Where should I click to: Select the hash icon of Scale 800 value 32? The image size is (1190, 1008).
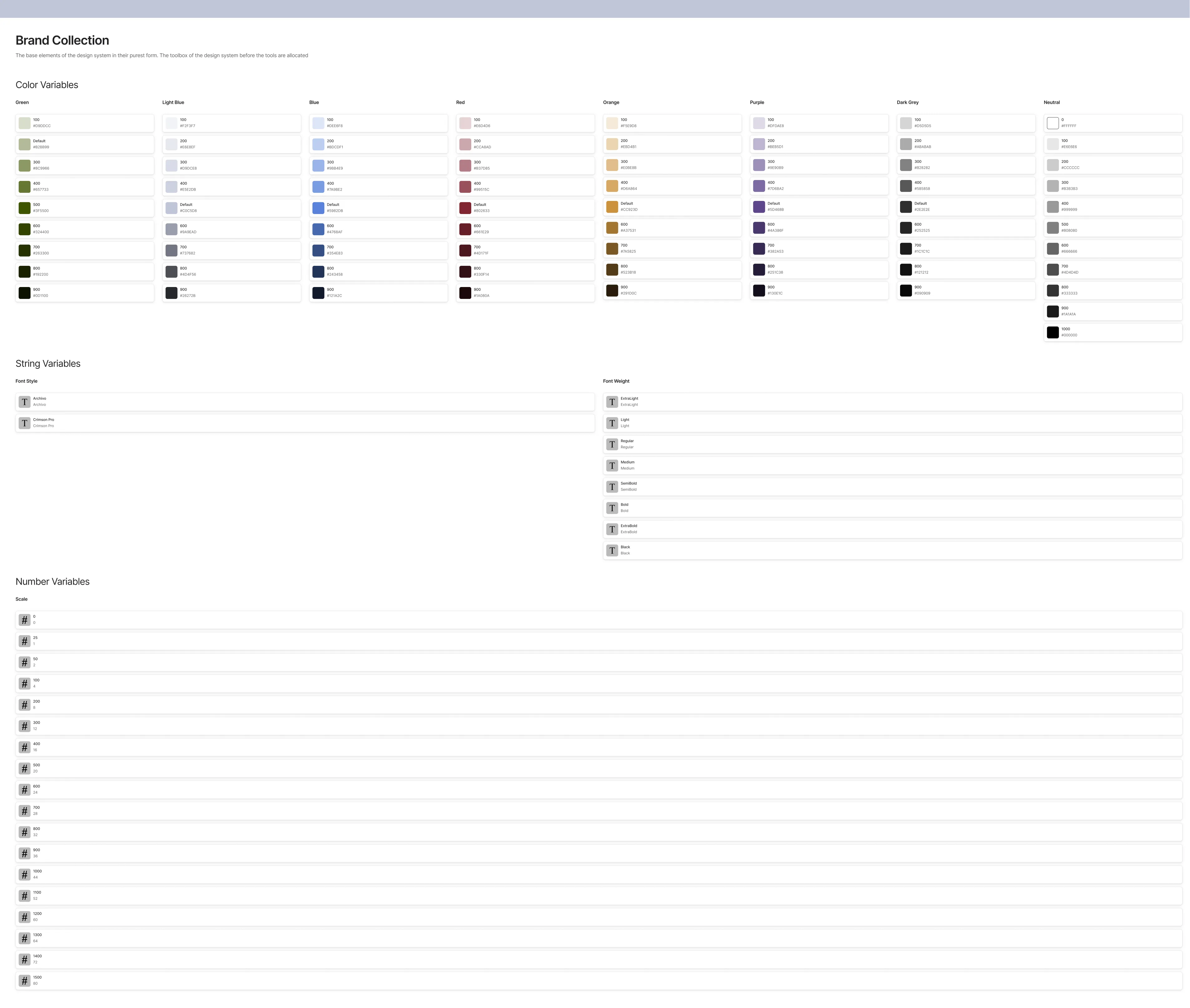(x=25, y=832)
